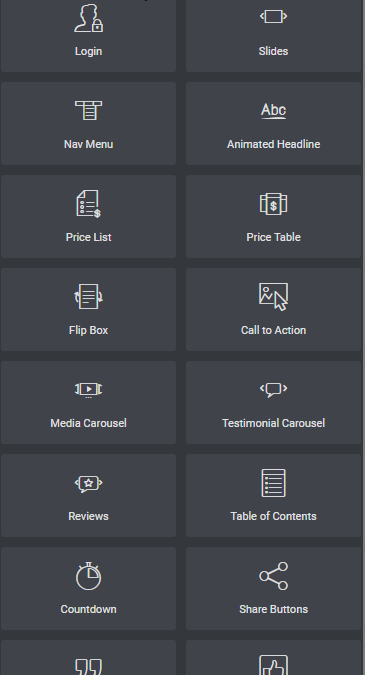Pick the Testimonial Carousel icon
This screenshot has height=675, width=365.
pyautogui.click(x=273, y=390)
